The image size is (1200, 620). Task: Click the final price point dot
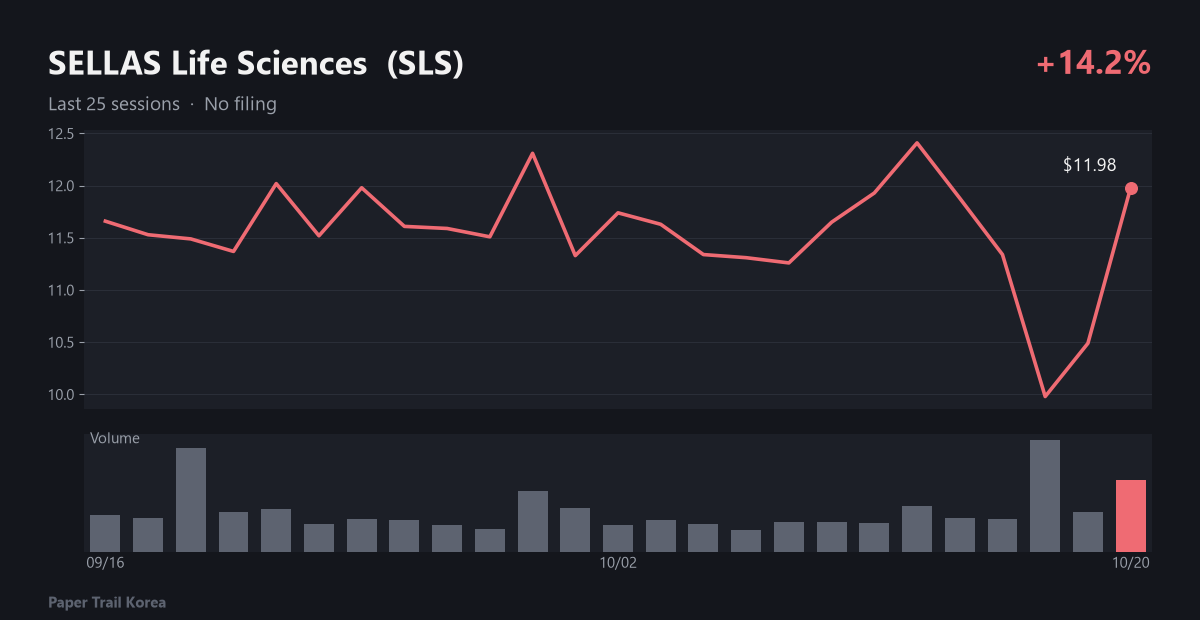(x=1131, y=188)
